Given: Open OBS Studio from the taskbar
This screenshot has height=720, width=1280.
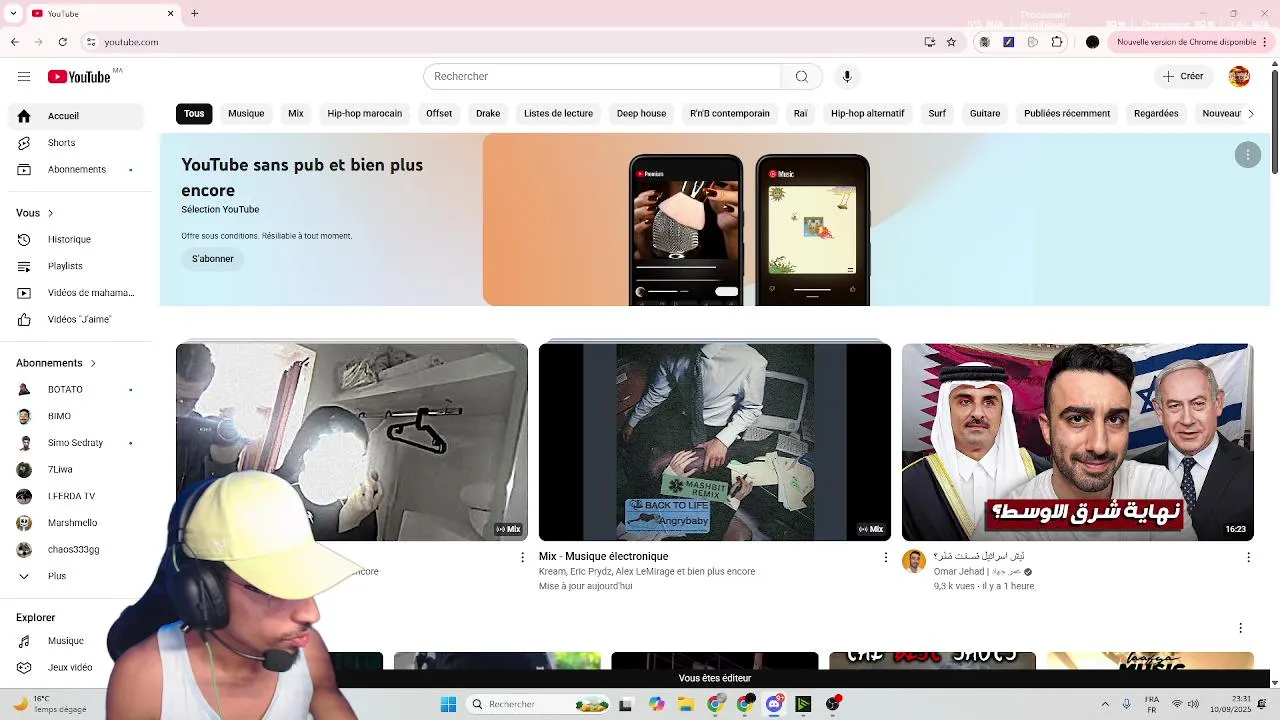Looking at the screenshot, I should point(833,704).
